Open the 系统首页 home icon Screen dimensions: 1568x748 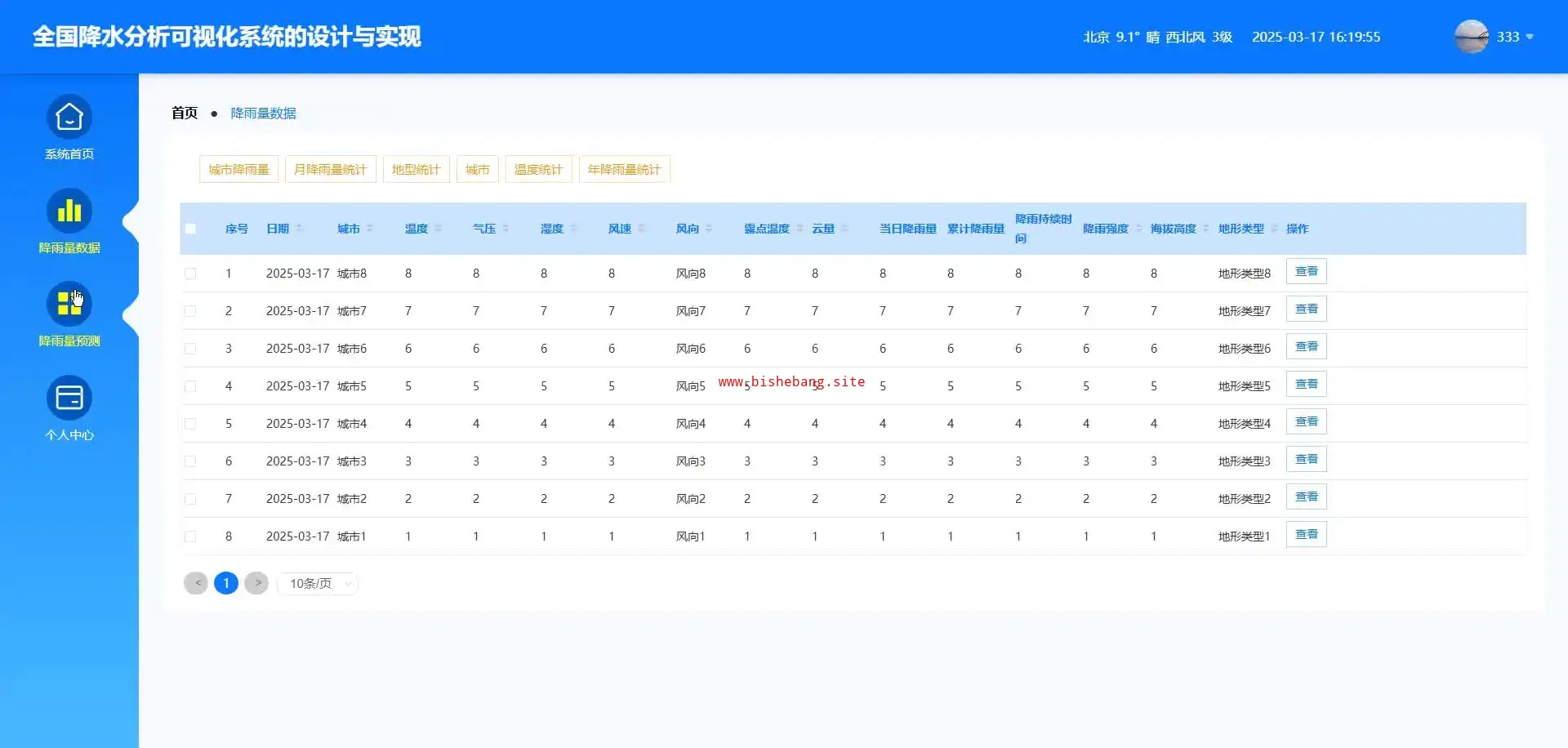coord(69,118)
